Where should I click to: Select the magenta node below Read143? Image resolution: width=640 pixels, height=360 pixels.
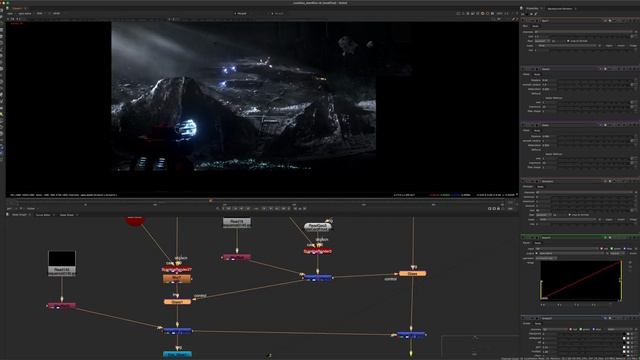tap(62, 305)
